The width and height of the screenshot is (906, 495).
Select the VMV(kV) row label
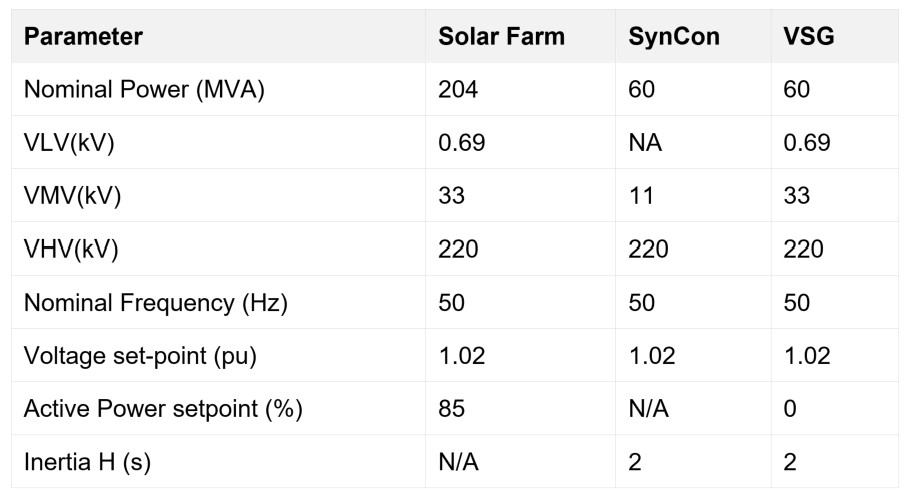click(72, 195)
